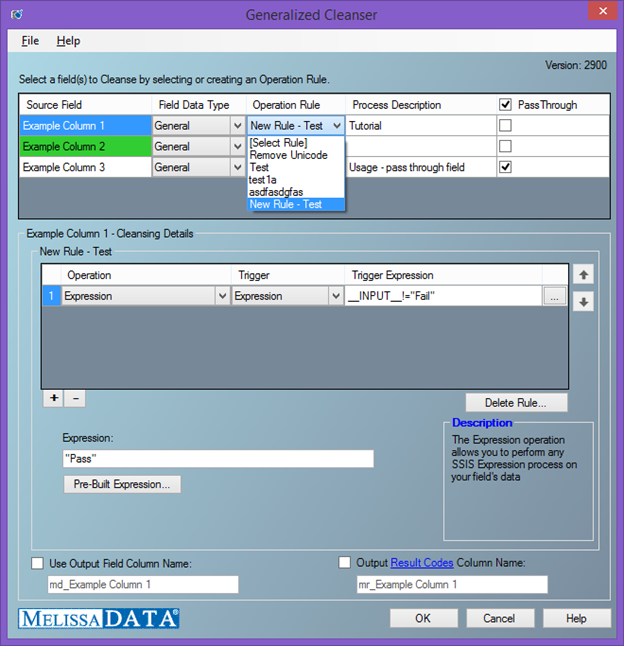
Task: Enable Use Output Field Column Name
Action: pos(38,563)
